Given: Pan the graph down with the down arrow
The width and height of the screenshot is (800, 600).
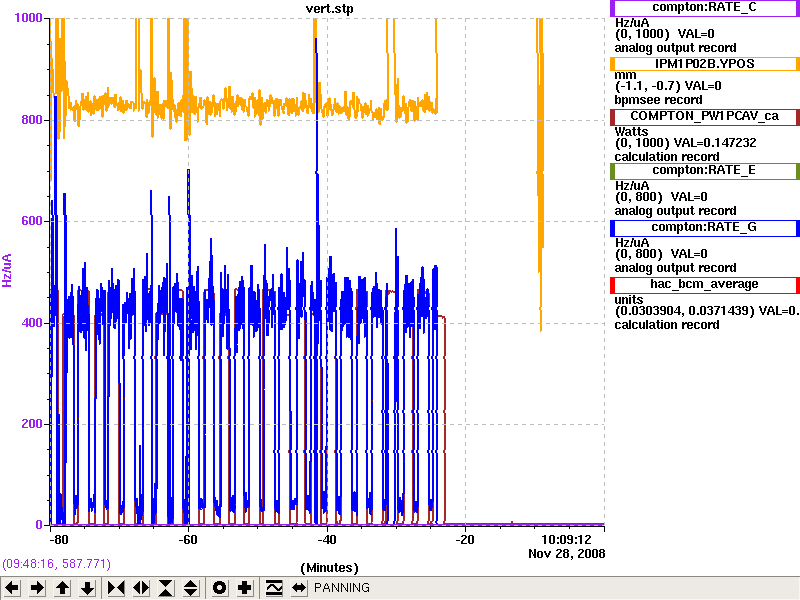Looking at the screenshot, I should click(88, 588).
